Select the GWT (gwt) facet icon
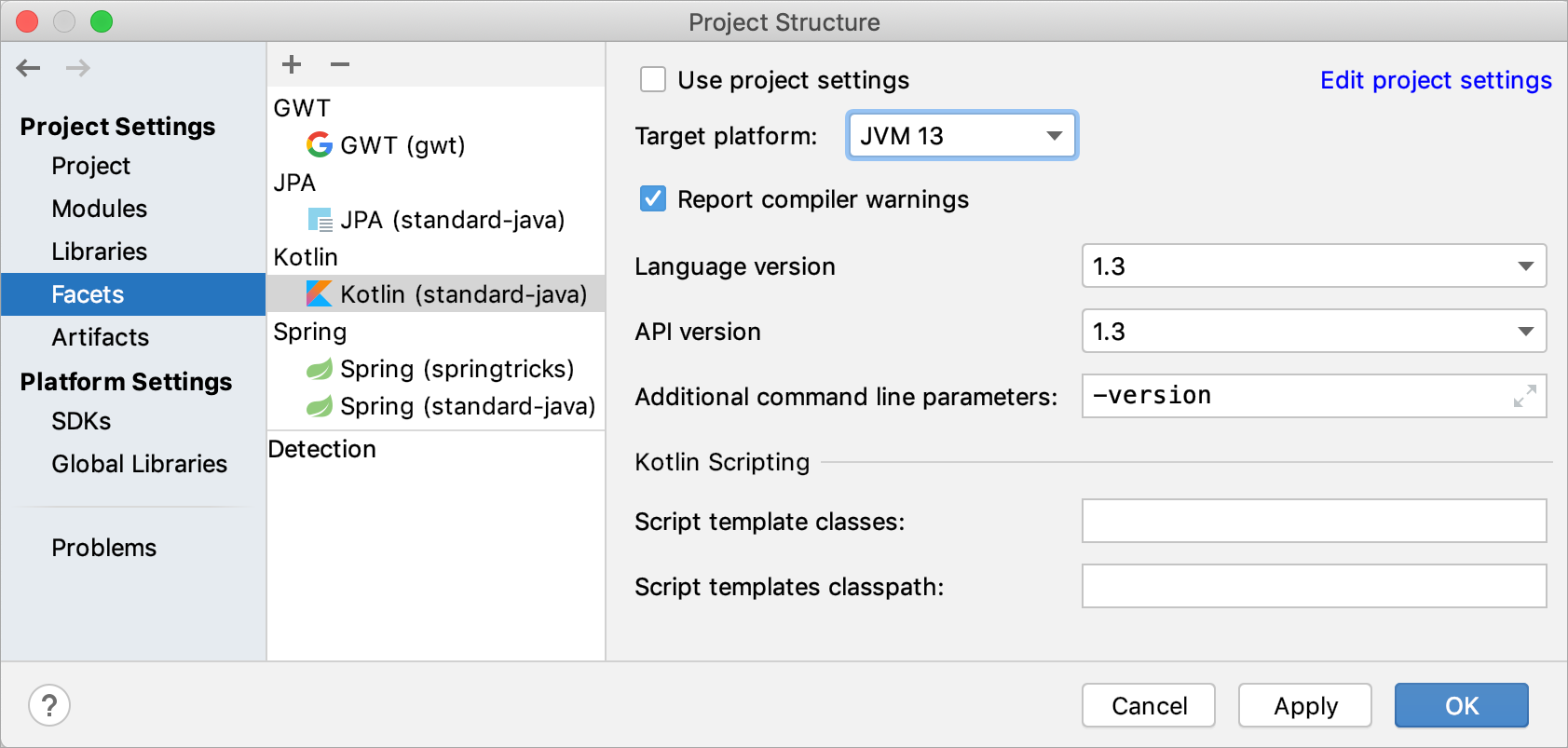Viewport: 1568px width, 748px height. point(320,144)
